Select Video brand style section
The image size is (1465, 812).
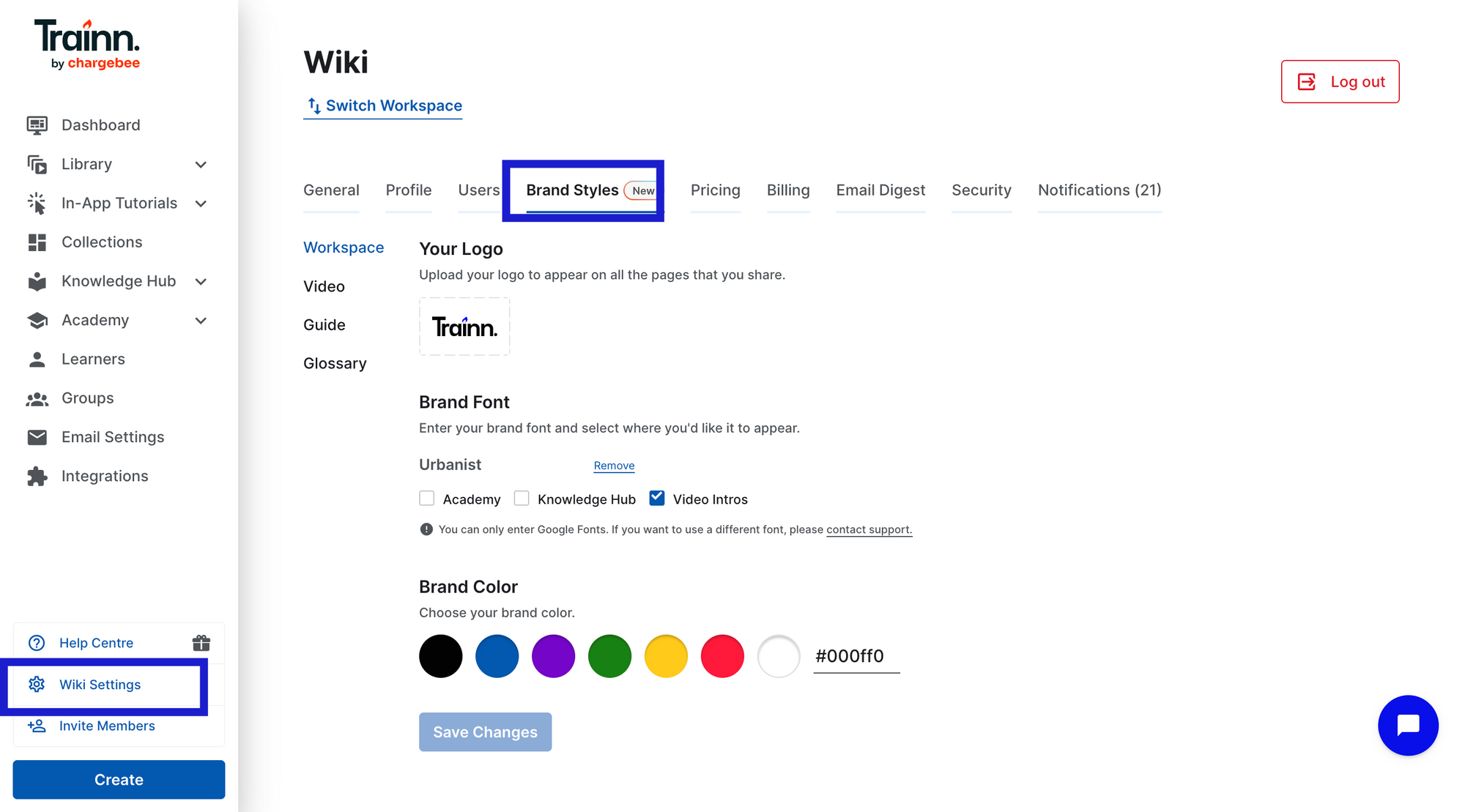point(324,286)
